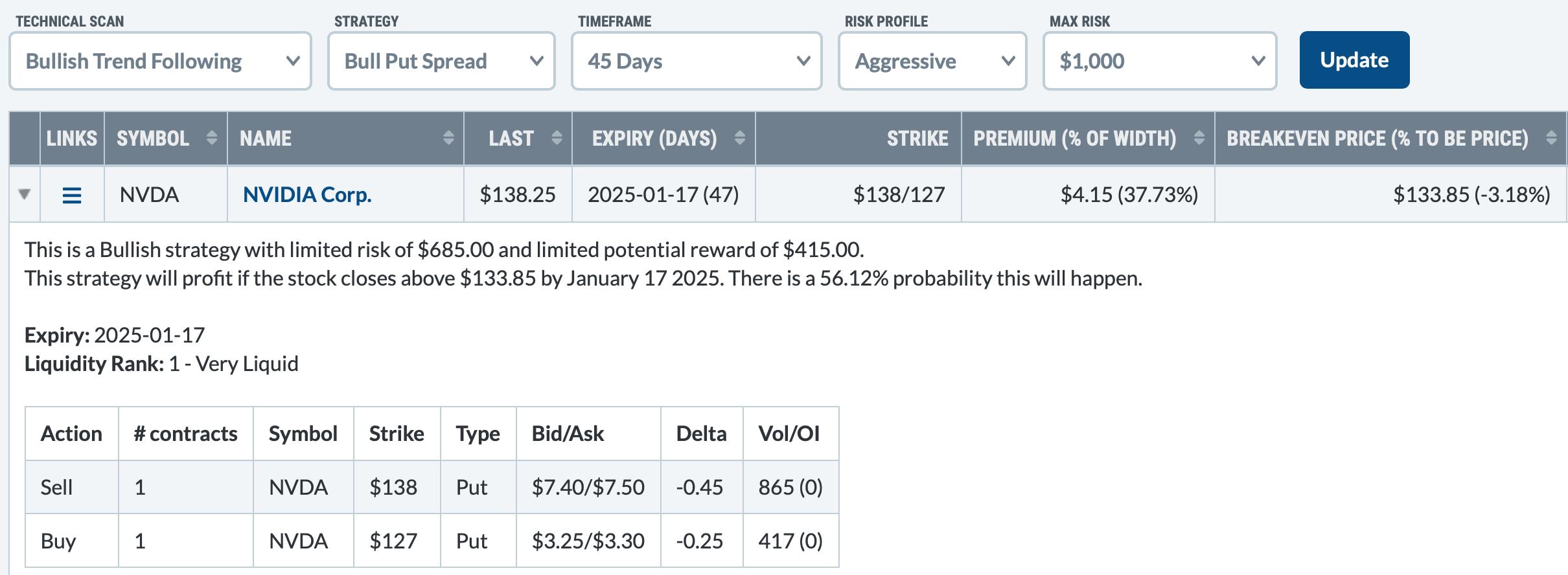Open the Strategy dropdown
This screenshot has height=575, width=1568.
pyautogui.click(x=441, y=62)
